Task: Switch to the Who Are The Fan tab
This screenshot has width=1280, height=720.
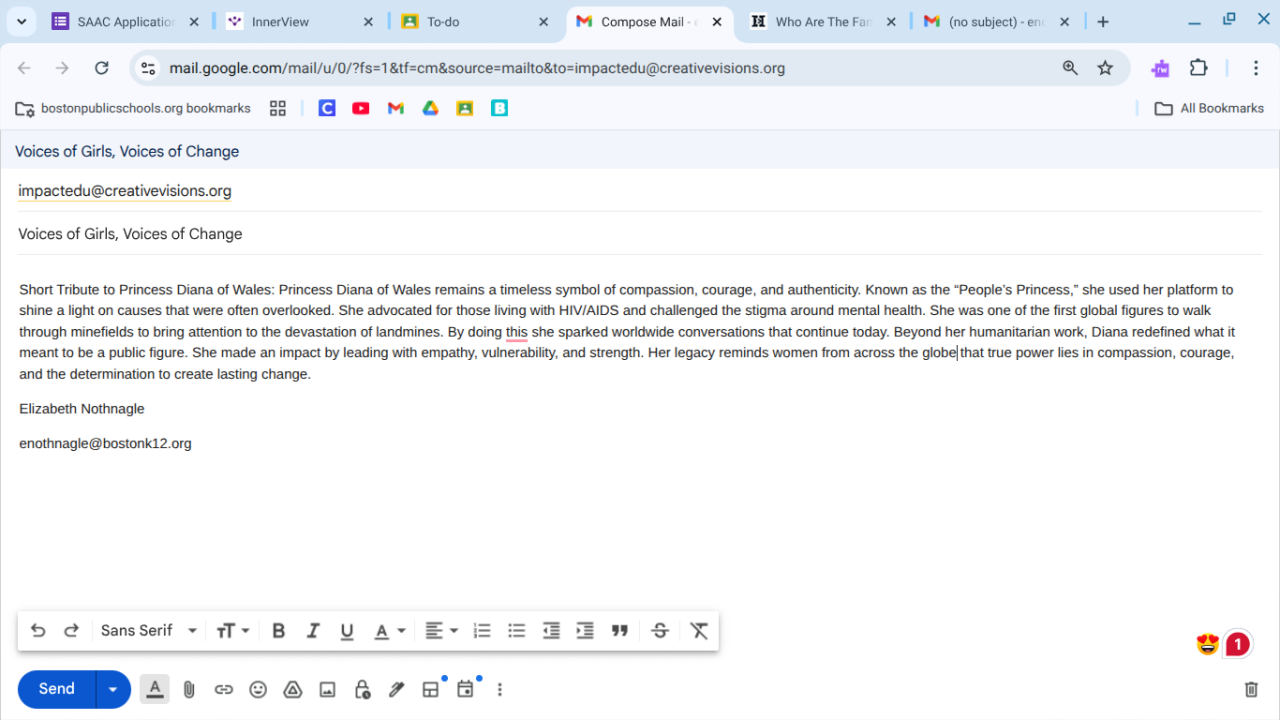Action: point(822,22)
